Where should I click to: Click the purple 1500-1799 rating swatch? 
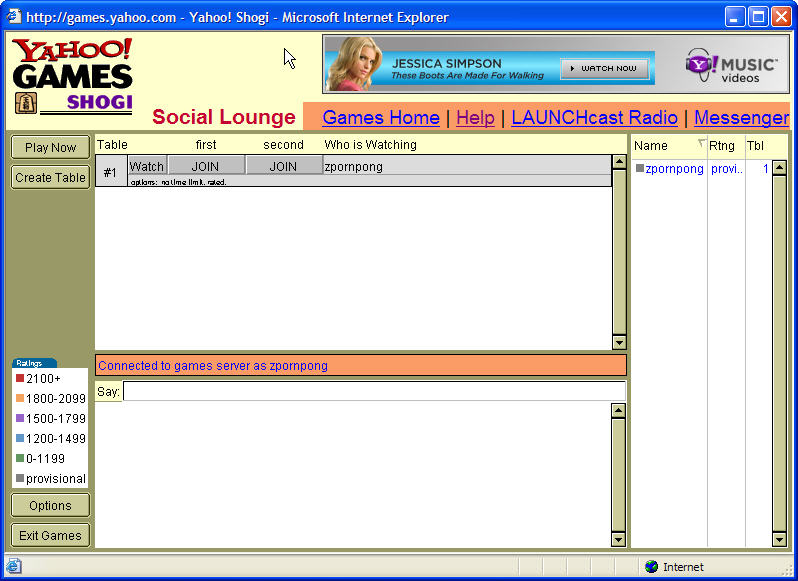point(20,418)
